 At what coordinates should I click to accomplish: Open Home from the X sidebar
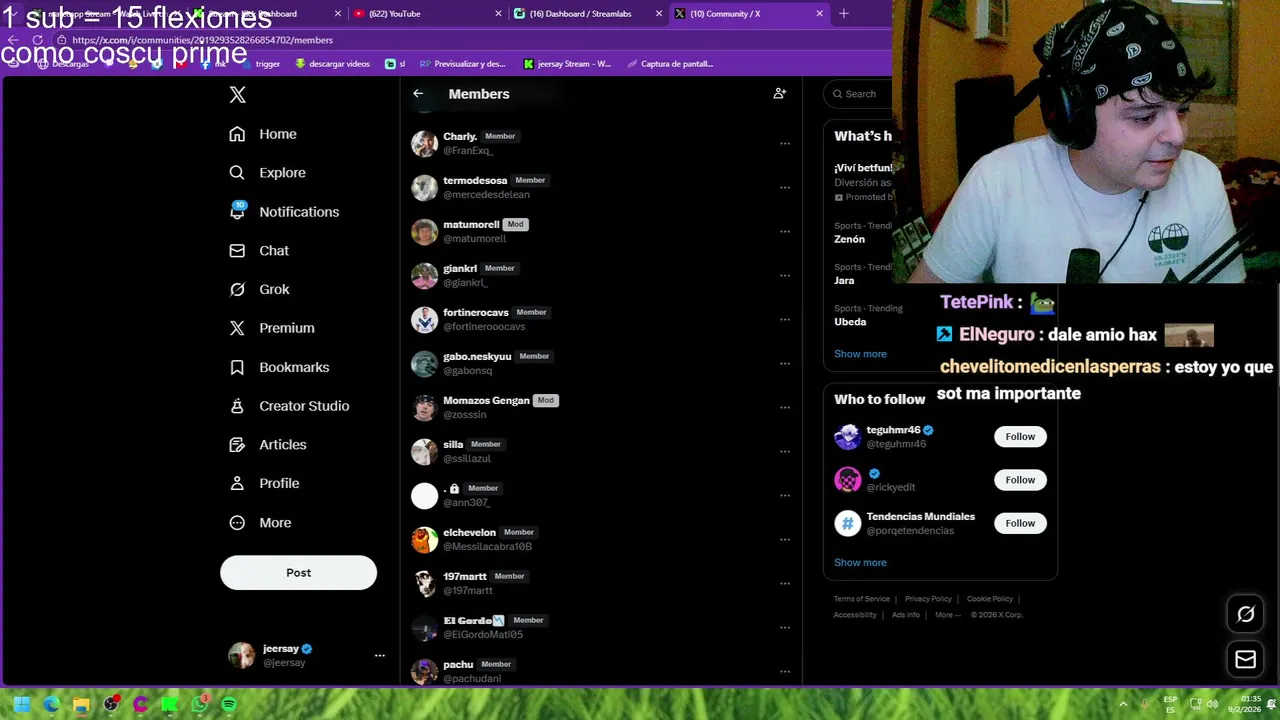263,134
